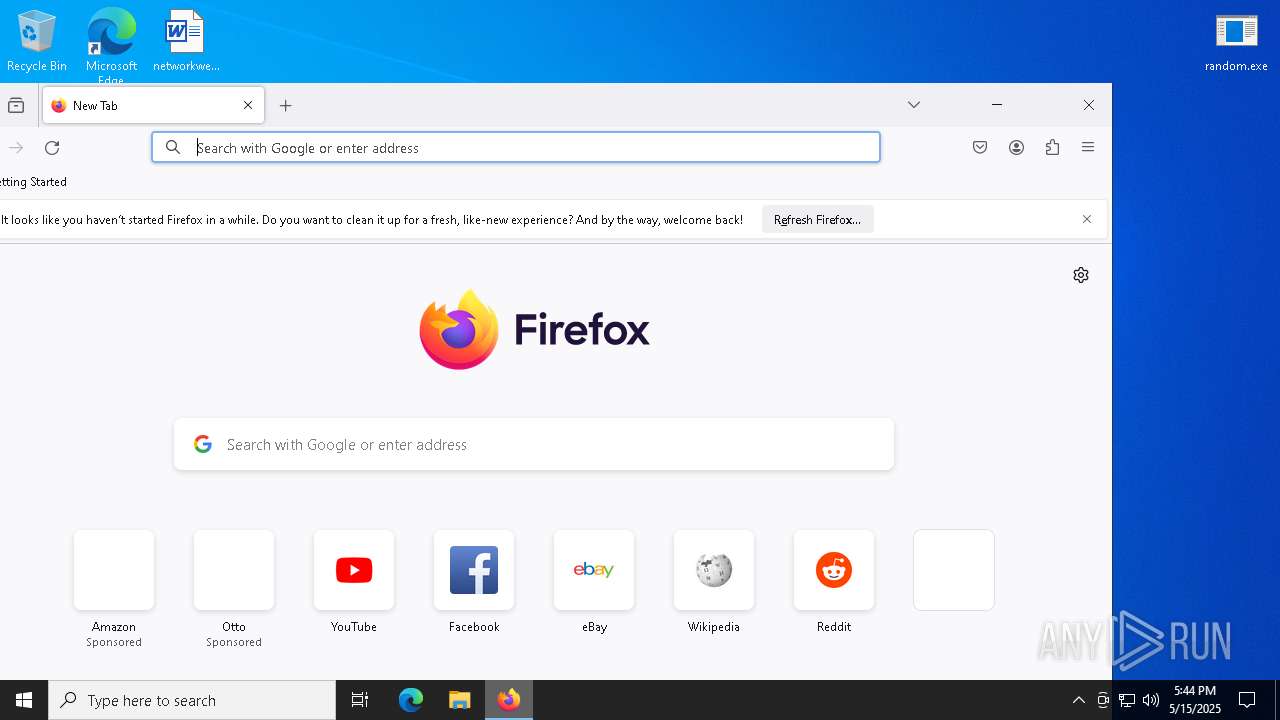Open the network status tray icon

1127,700
